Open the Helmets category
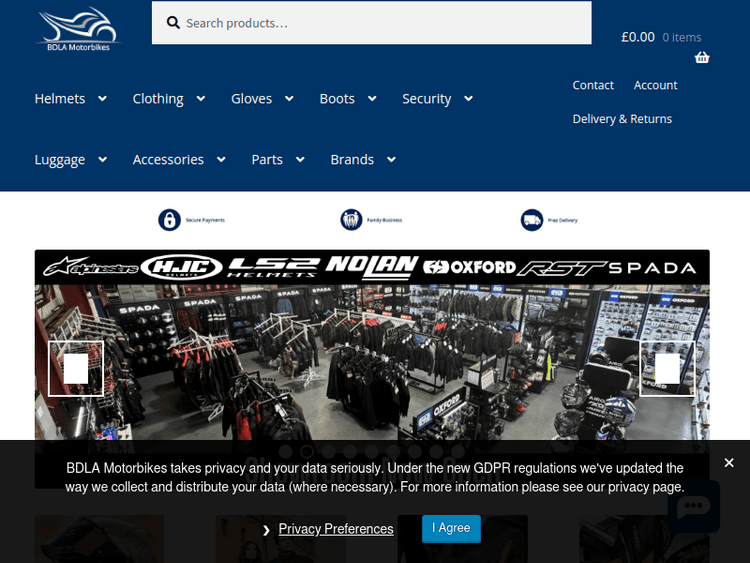Viewport: 750px width, 563px height. (x=60, y=99)
